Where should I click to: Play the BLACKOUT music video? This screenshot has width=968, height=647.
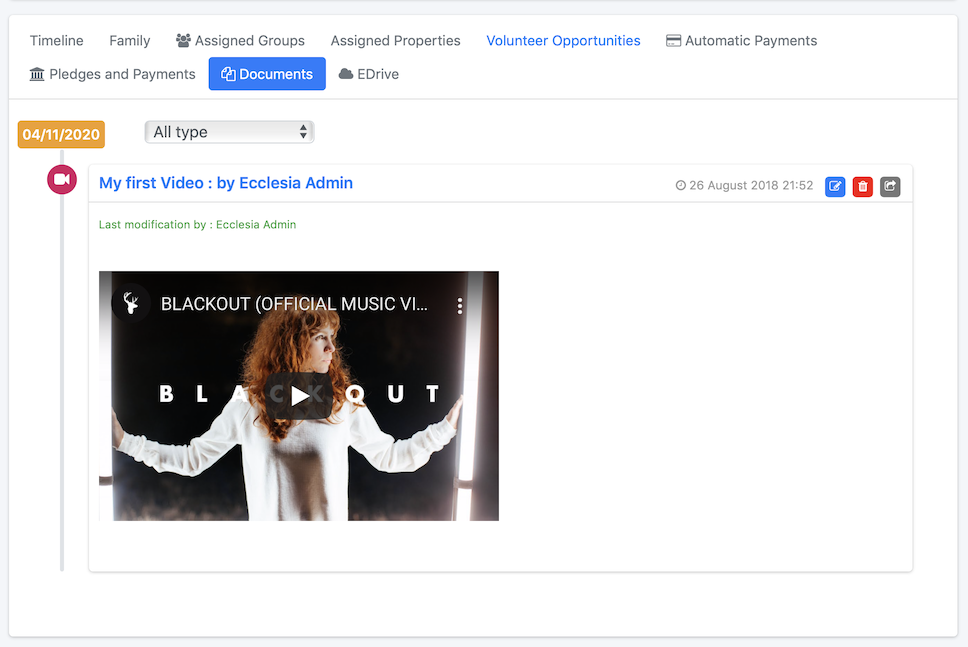(x=299, y=396)
